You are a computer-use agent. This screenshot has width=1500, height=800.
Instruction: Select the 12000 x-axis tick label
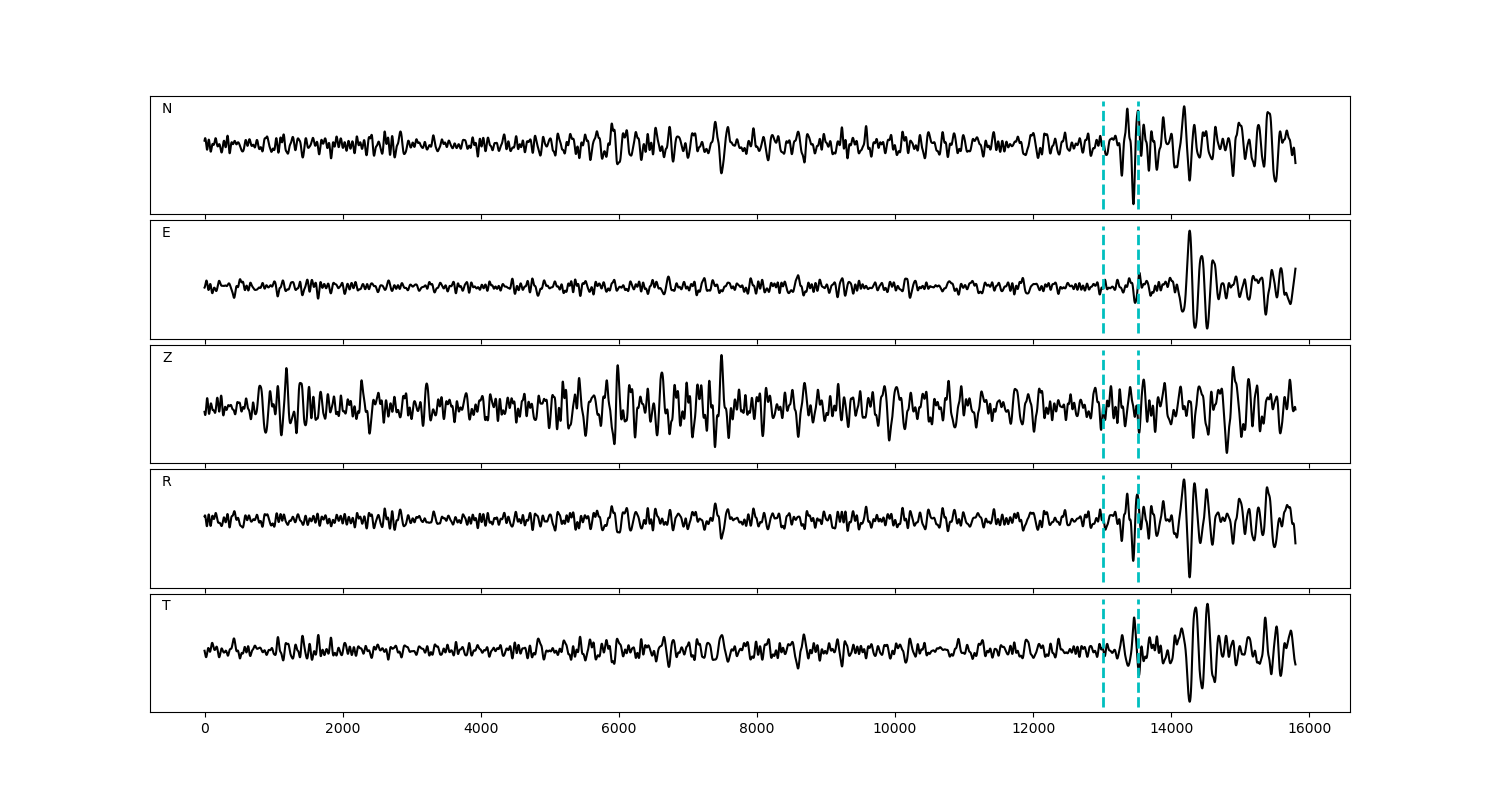[x=1033, y=730]
